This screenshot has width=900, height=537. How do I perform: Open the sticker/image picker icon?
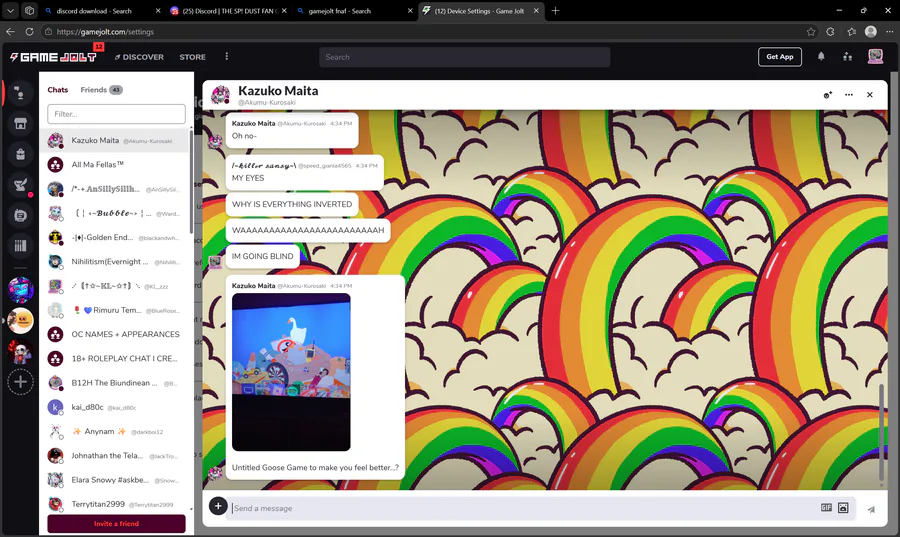pyautogui.click(x=843, y=508)
